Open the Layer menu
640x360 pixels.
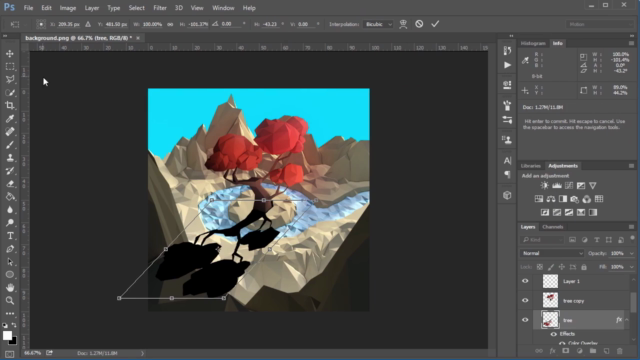tap(91, 8)
